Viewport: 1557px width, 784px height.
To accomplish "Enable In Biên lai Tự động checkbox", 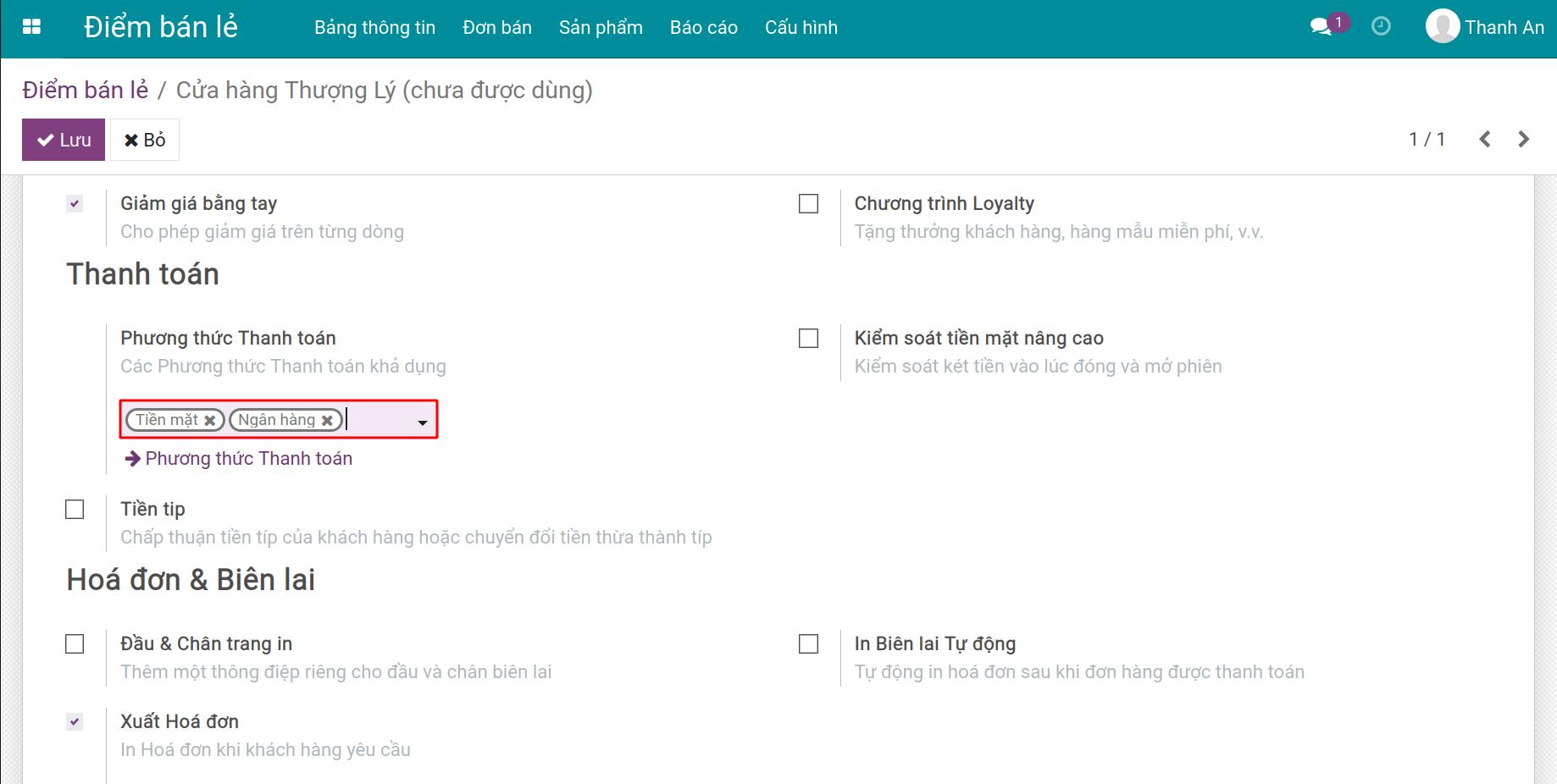I will [809, 644].
